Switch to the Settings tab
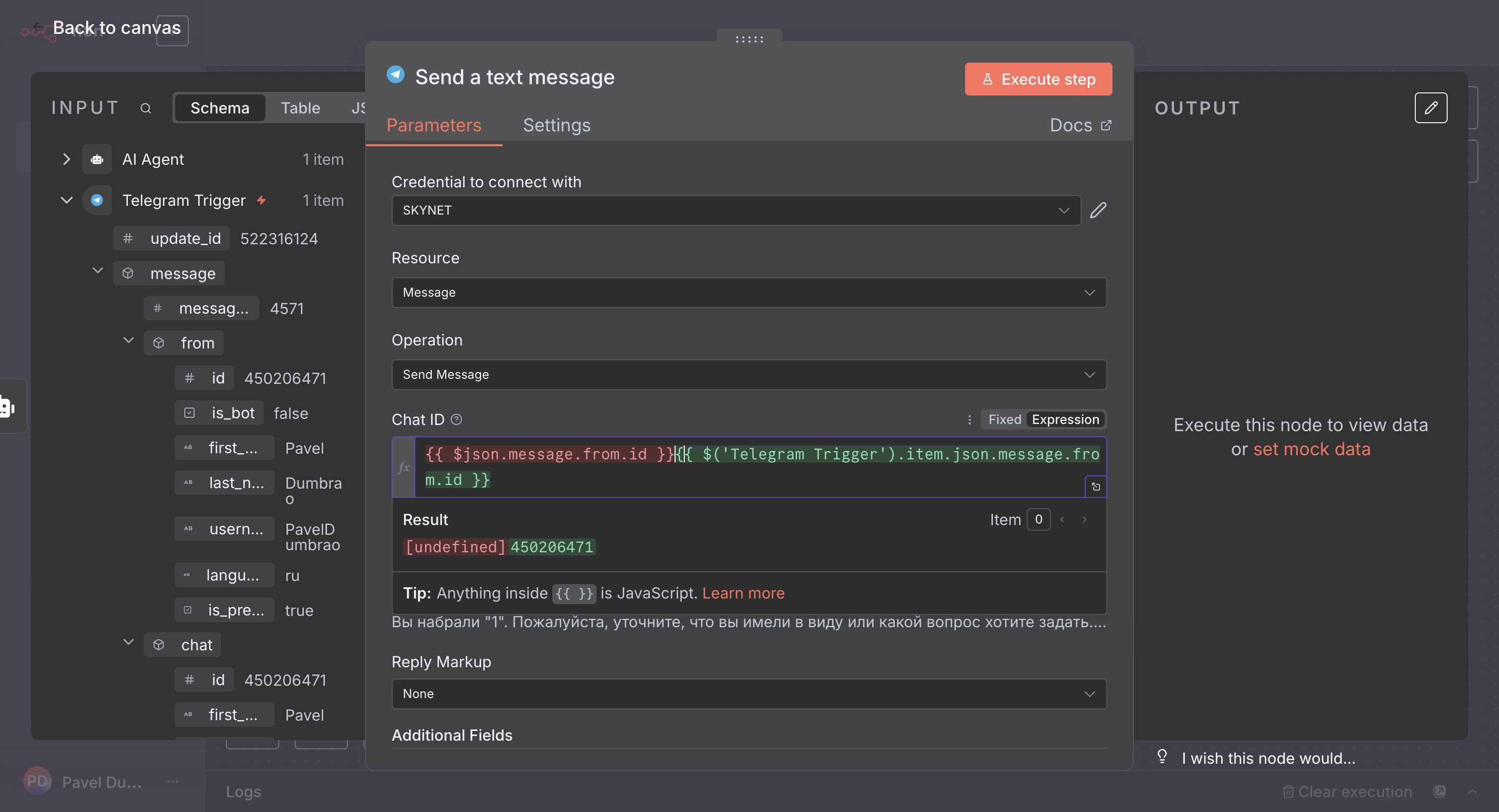Screen dimensions: 1499x812 (x=556, y=125)
